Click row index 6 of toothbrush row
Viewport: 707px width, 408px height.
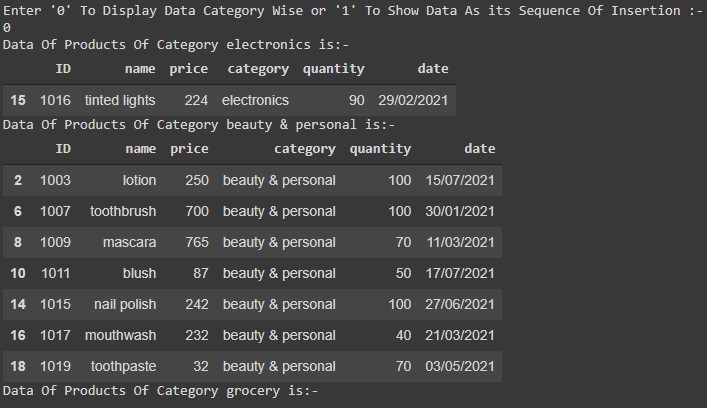point(18,211)
